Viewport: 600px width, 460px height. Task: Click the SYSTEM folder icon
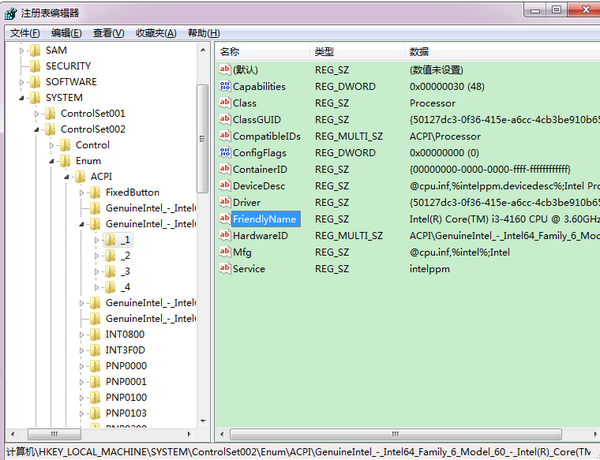point(35,98)
